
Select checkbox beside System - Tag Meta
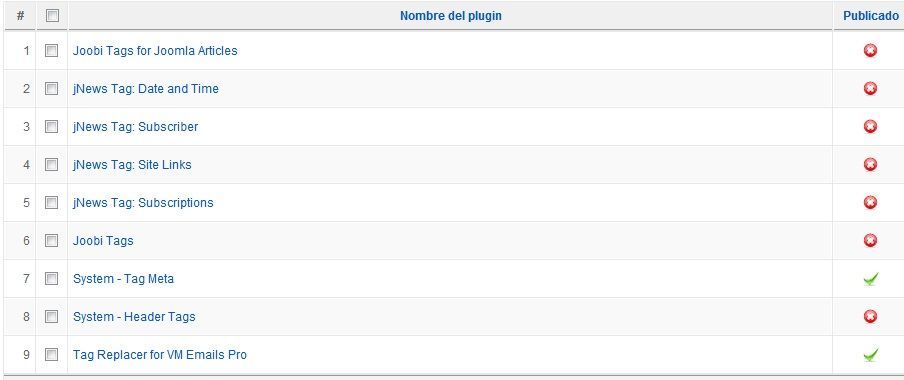tap(51, 279)
